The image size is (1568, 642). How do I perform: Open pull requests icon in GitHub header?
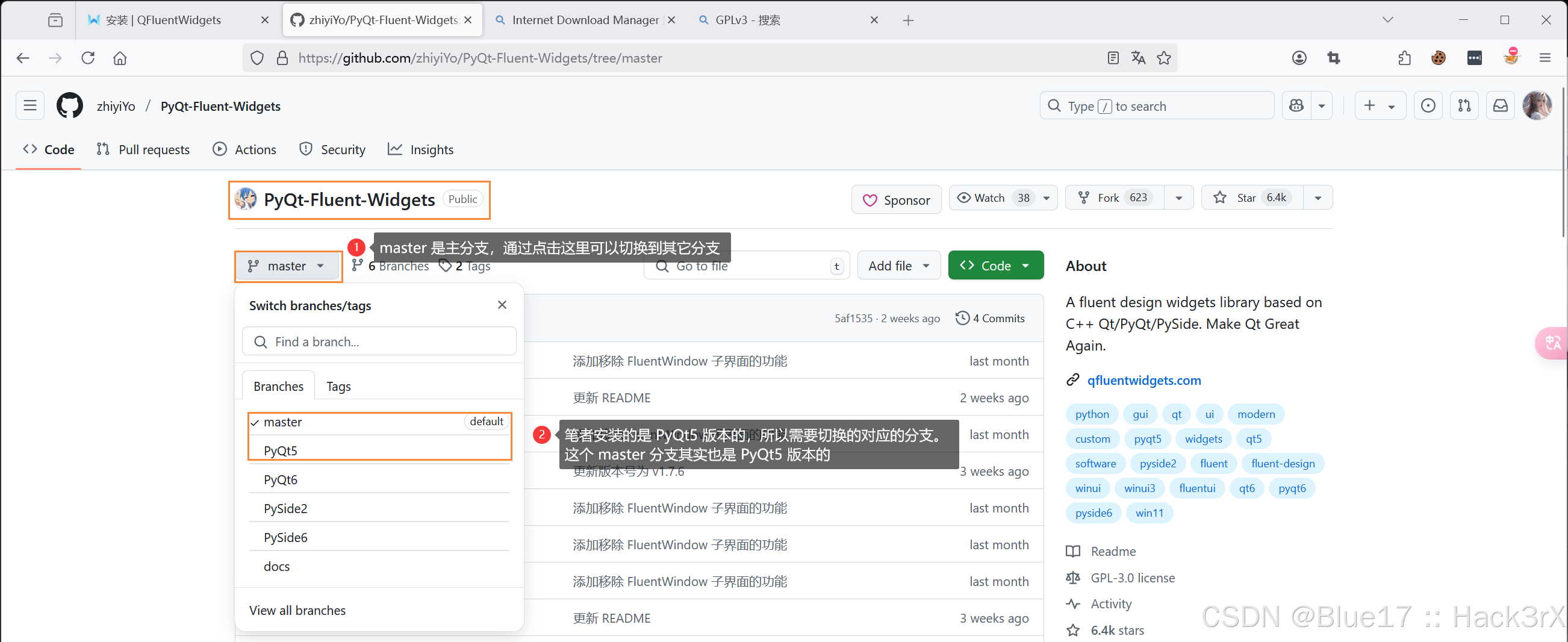(x=1464, y=106)
